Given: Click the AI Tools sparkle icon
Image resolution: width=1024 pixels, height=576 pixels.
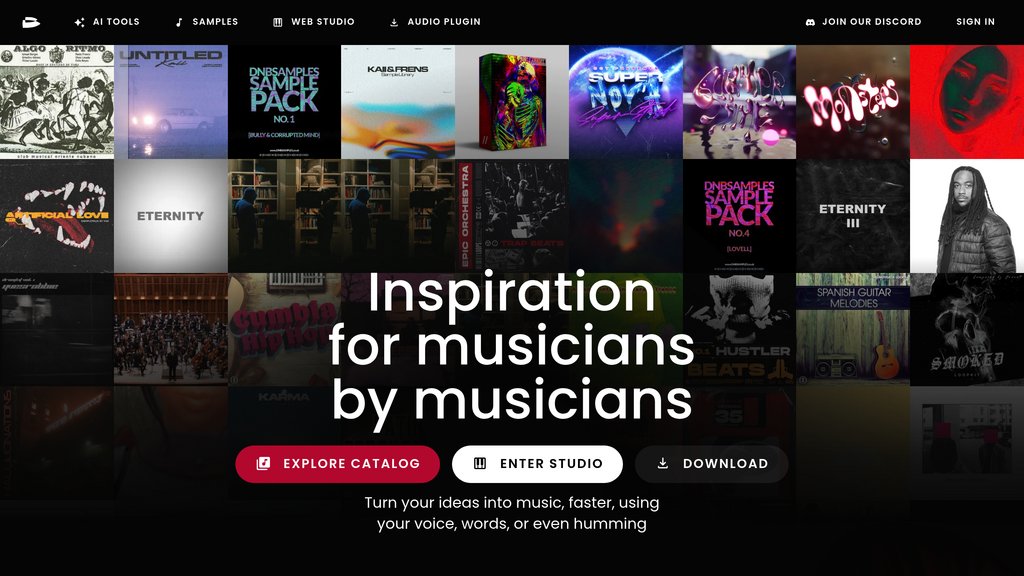Looking at the screenshot, I should [79, 22].
